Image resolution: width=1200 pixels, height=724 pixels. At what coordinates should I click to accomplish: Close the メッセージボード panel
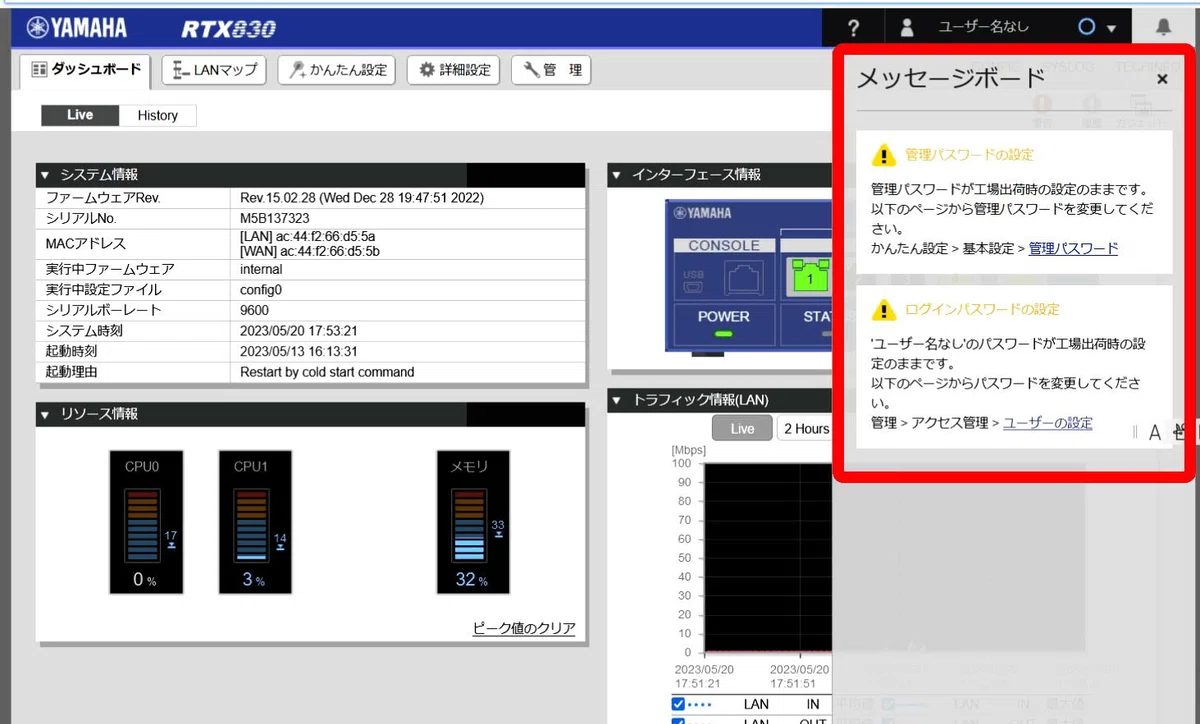[1162, 79]
